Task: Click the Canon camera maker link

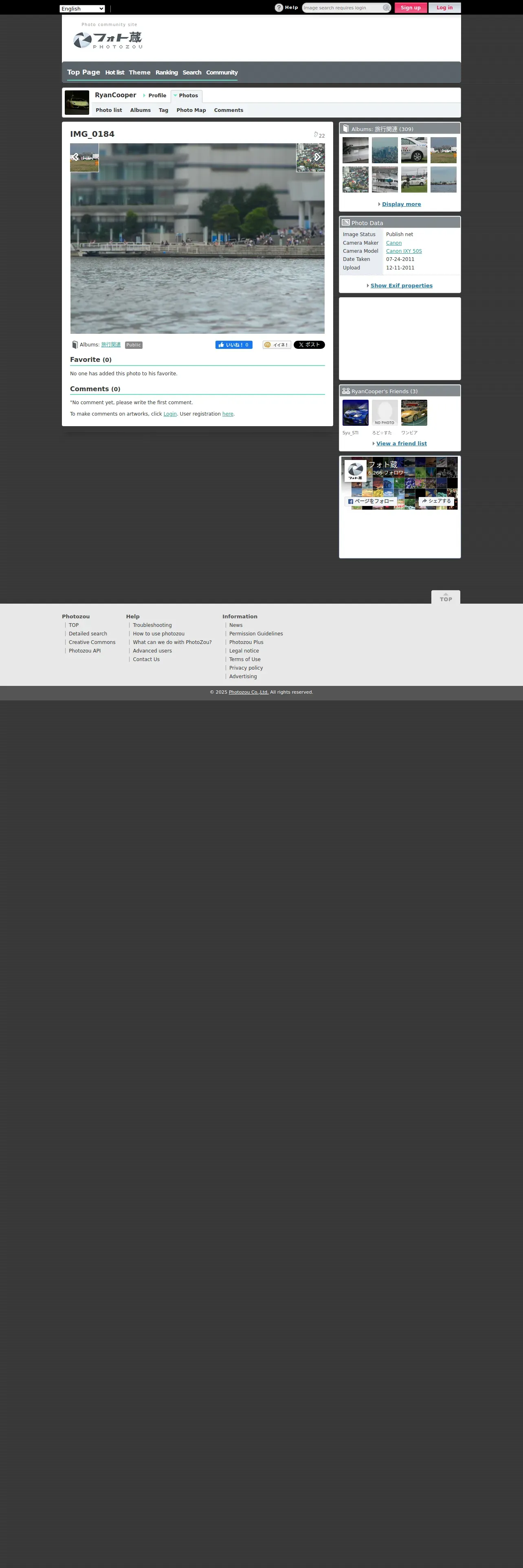Action: [x=394, y=243]
